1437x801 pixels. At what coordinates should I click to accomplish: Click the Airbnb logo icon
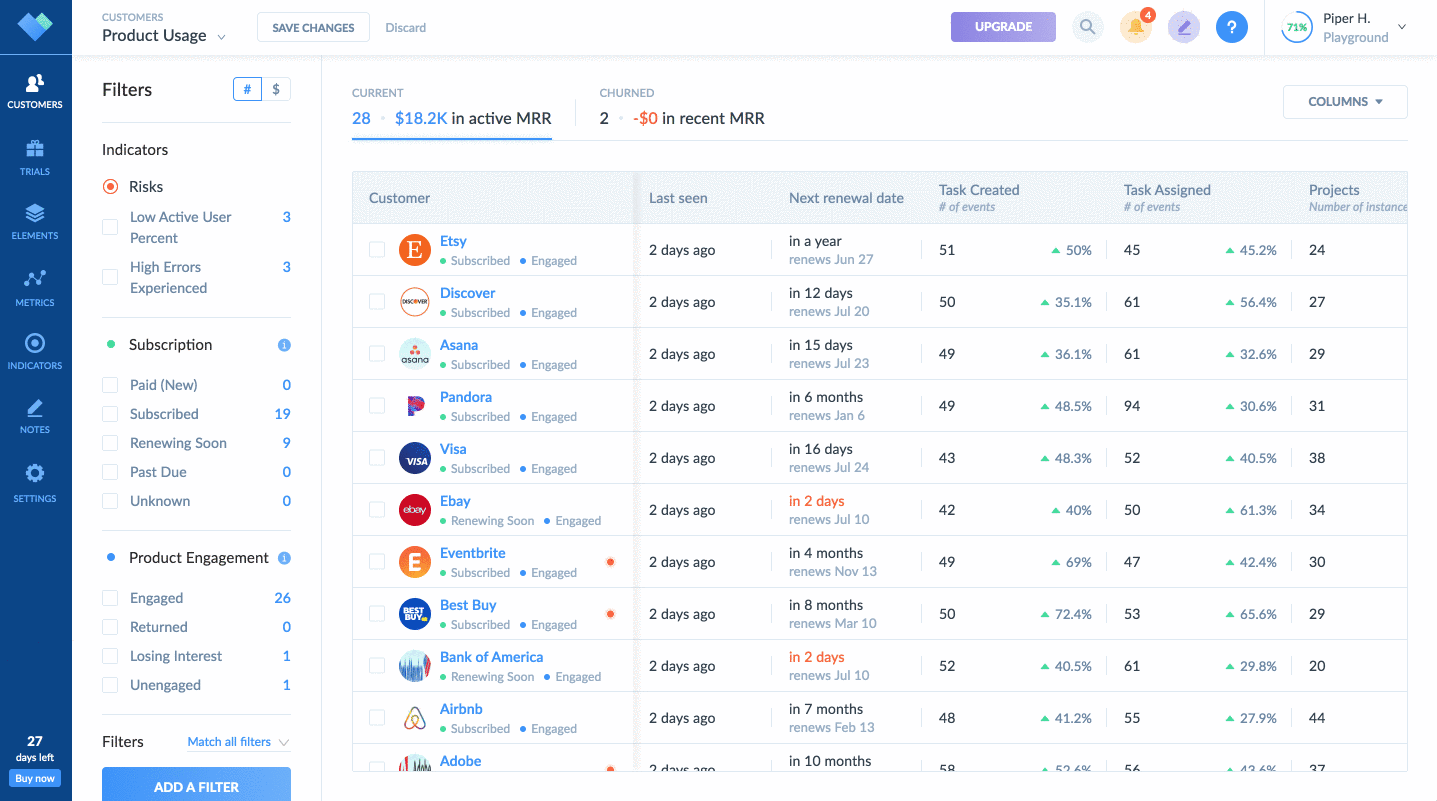tap(415, 718)
